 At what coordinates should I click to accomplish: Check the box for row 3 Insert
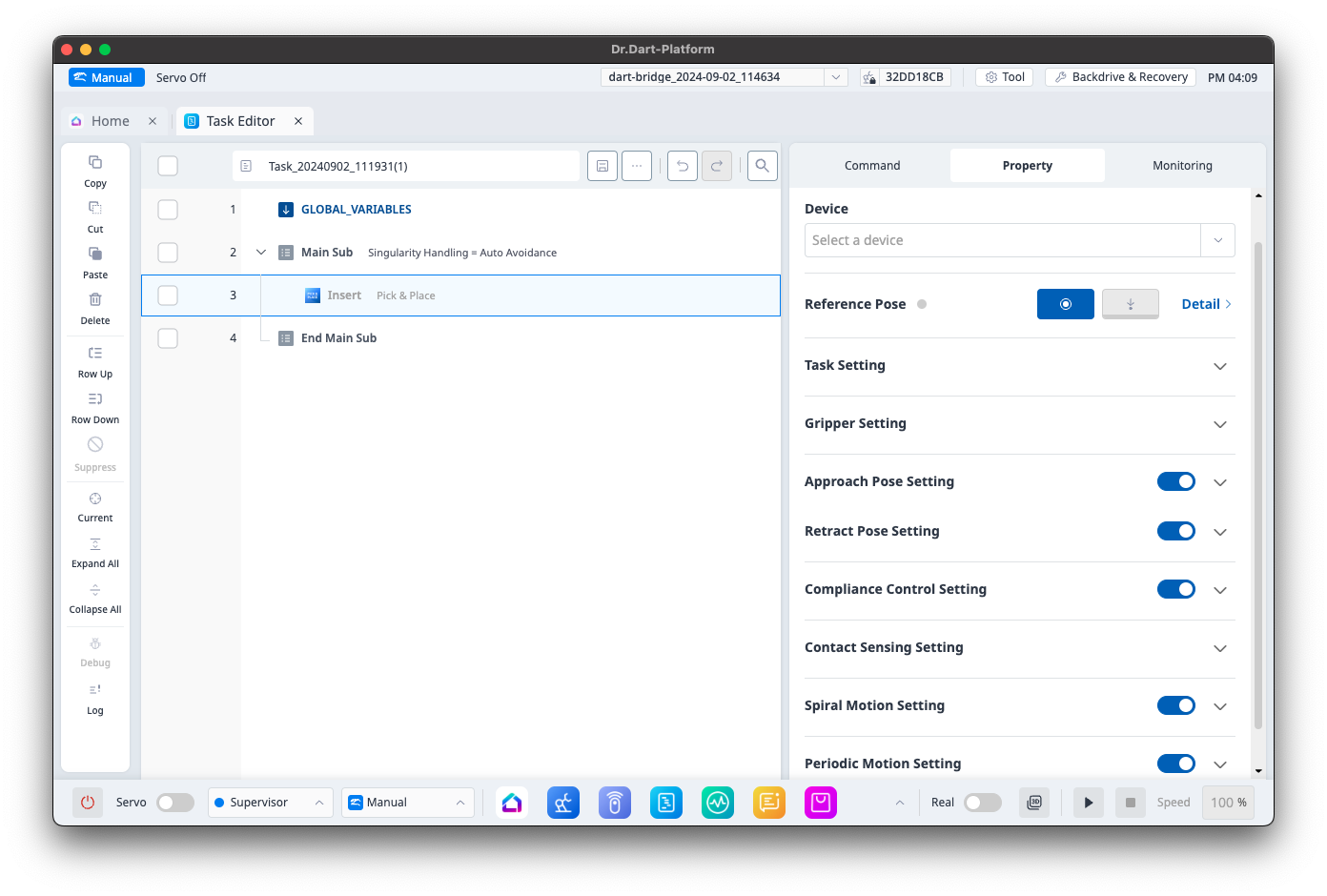coord(168,295)
